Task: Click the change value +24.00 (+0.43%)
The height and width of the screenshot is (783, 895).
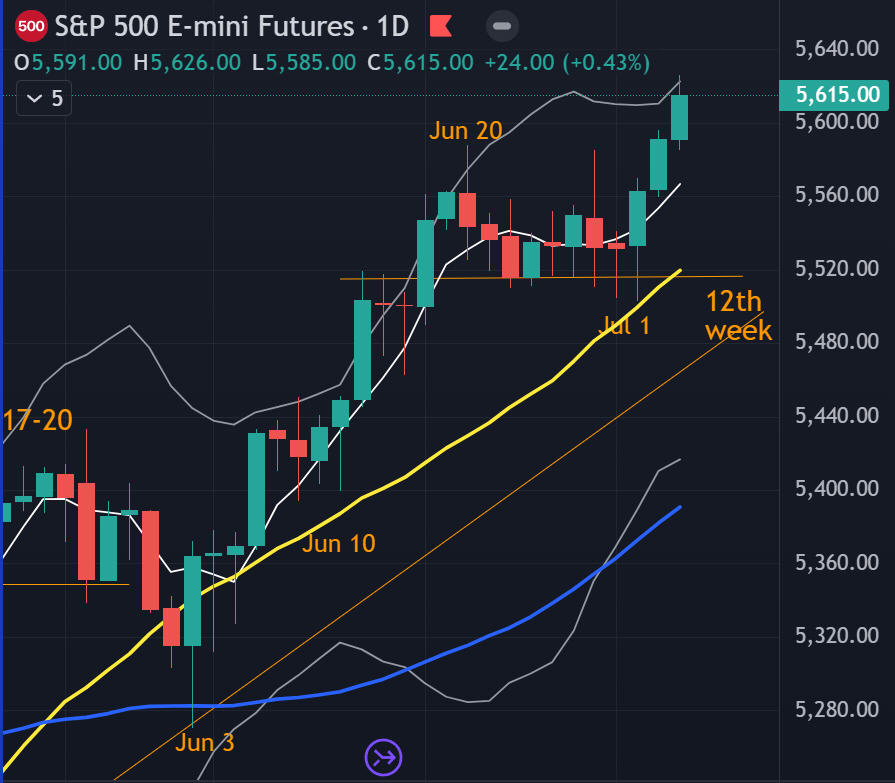Action: point(567,63)
